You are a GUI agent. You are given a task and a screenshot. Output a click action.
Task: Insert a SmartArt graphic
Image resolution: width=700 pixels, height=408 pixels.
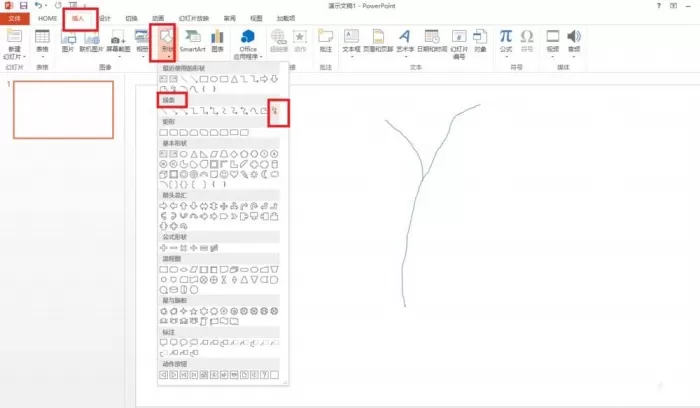pyautogui.click(x=192, y=42)
